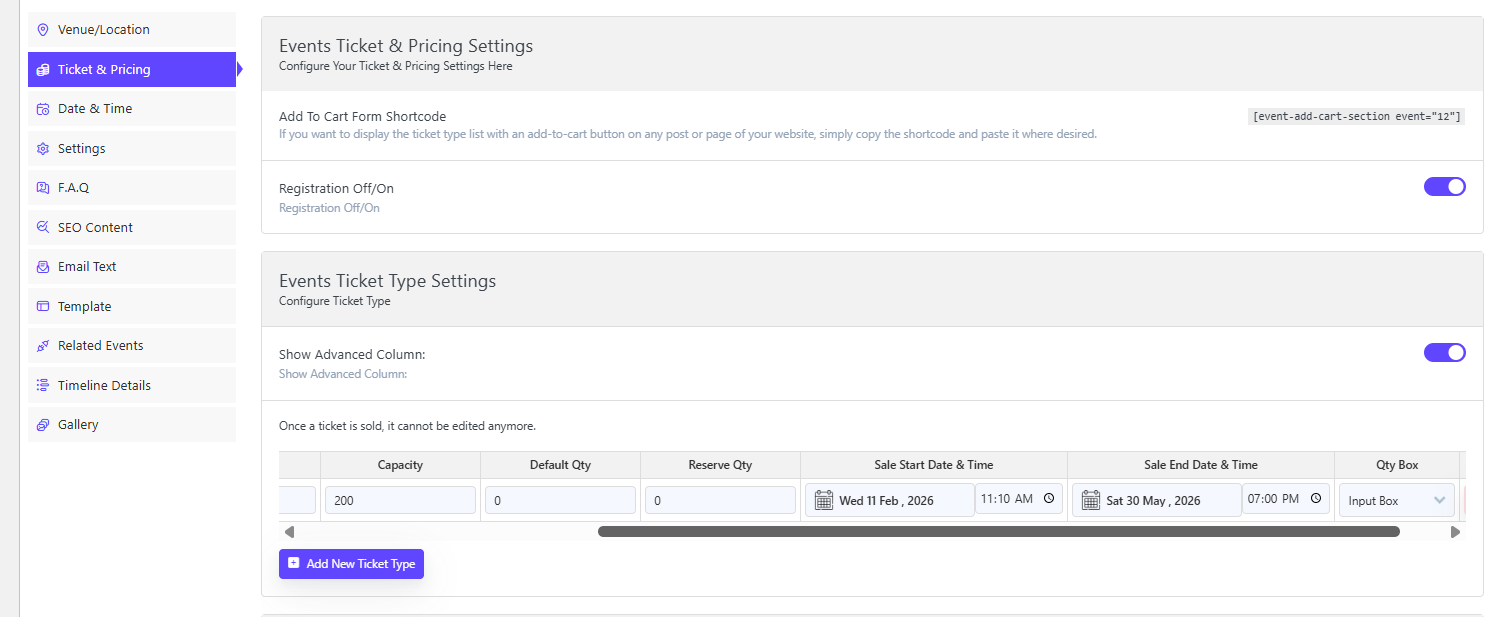1496x617 pixels.
Task: Click the Date & Time calendar icon
Action: click(42, 109)
